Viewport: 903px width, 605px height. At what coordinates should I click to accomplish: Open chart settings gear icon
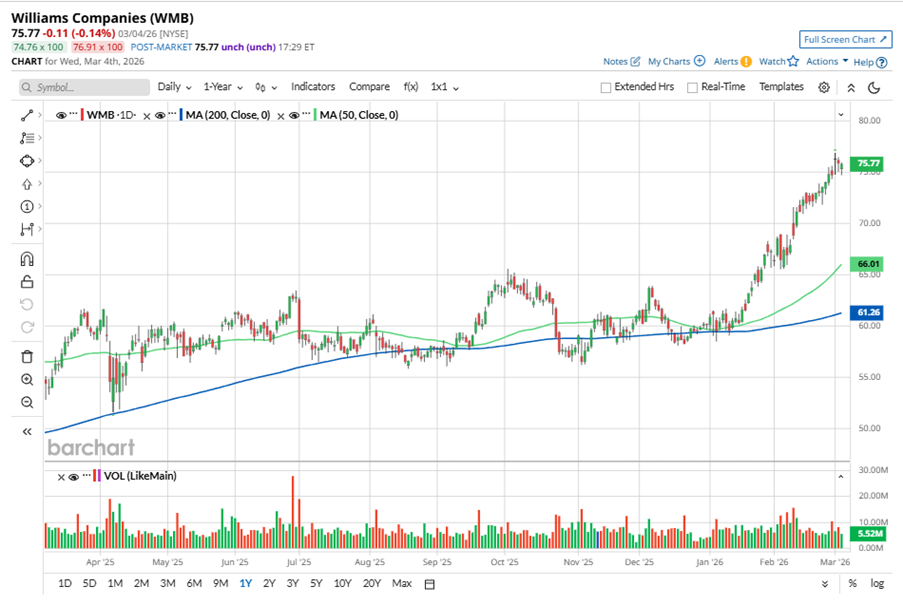click(x=824, y=87)
